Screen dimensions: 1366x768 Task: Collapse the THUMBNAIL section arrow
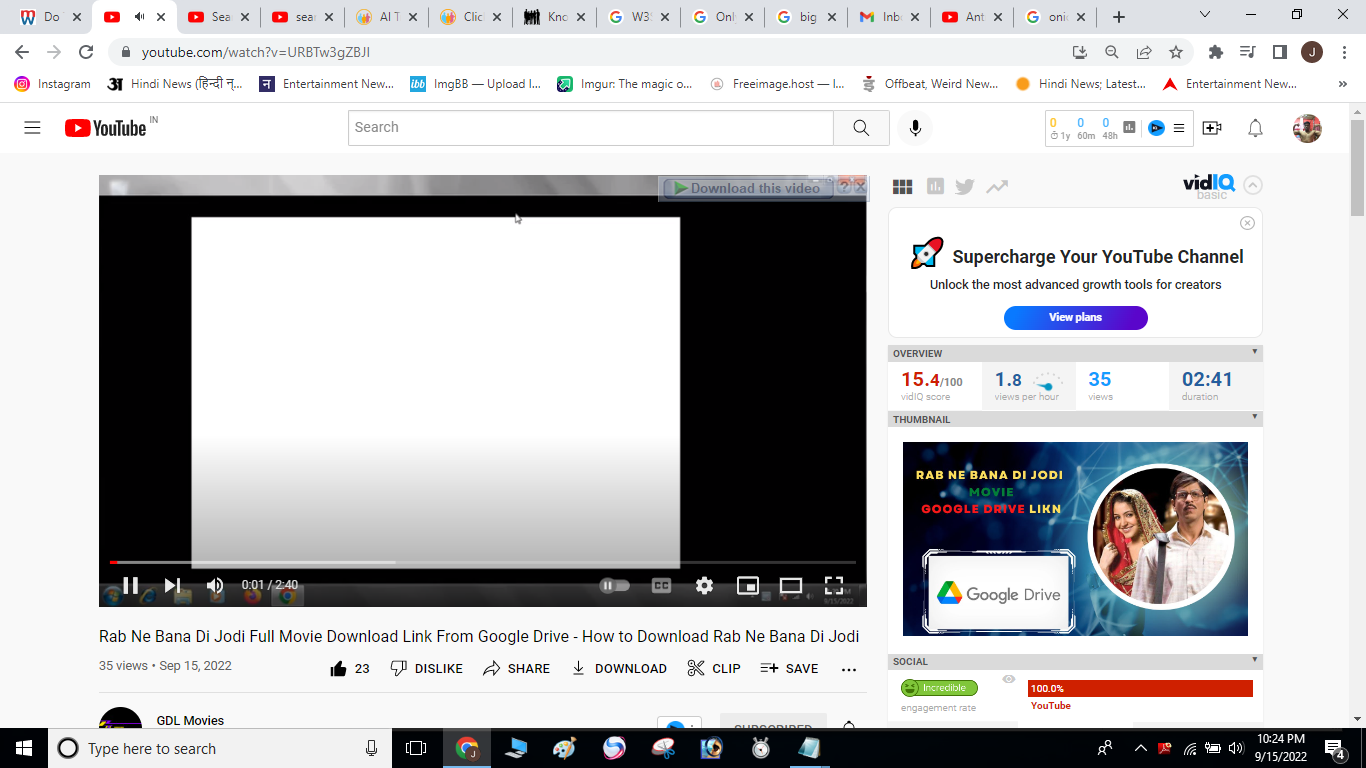click(x=1255, y=418)
